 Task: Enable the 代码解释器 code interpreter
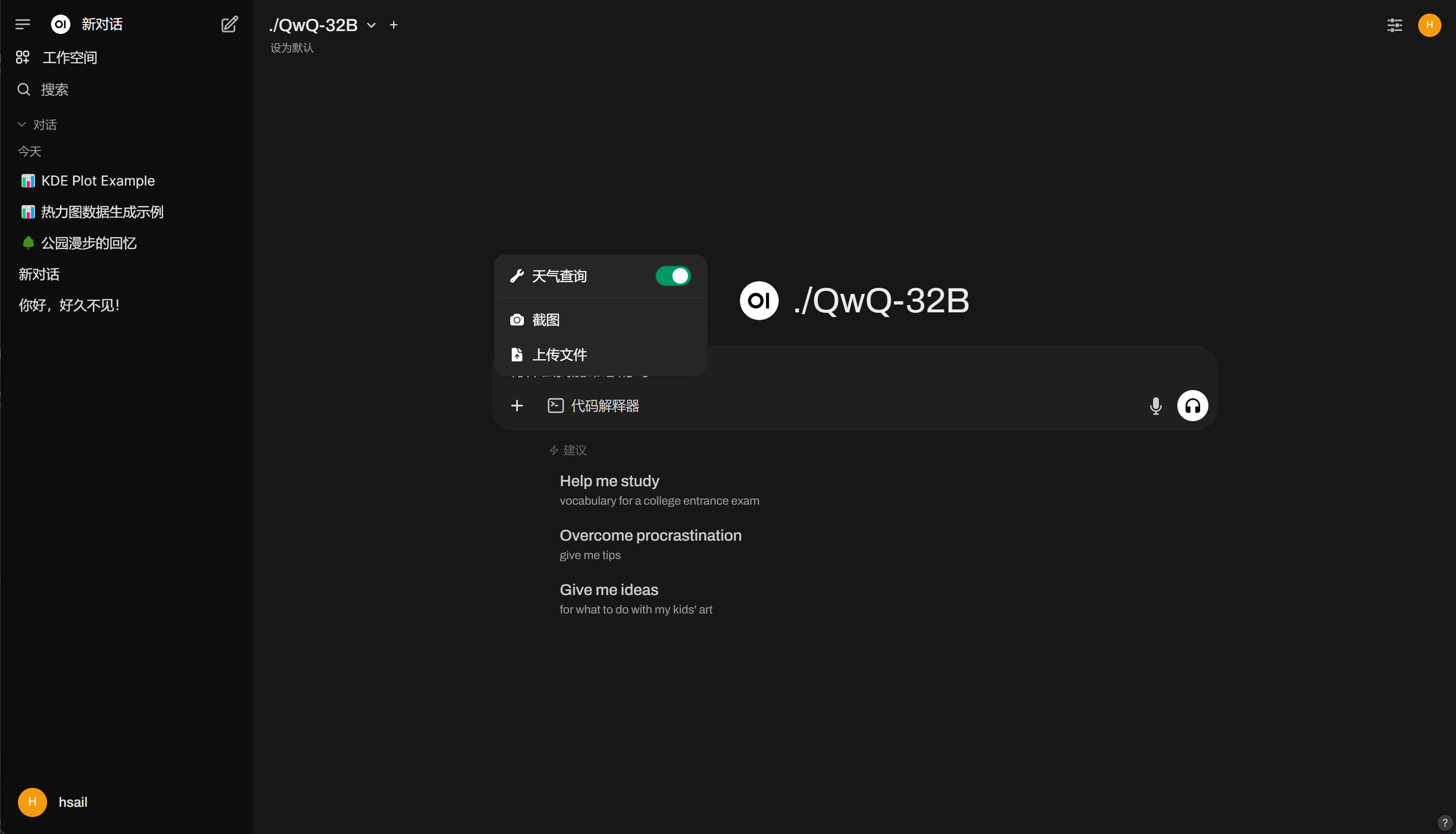(x=593, y=406)
